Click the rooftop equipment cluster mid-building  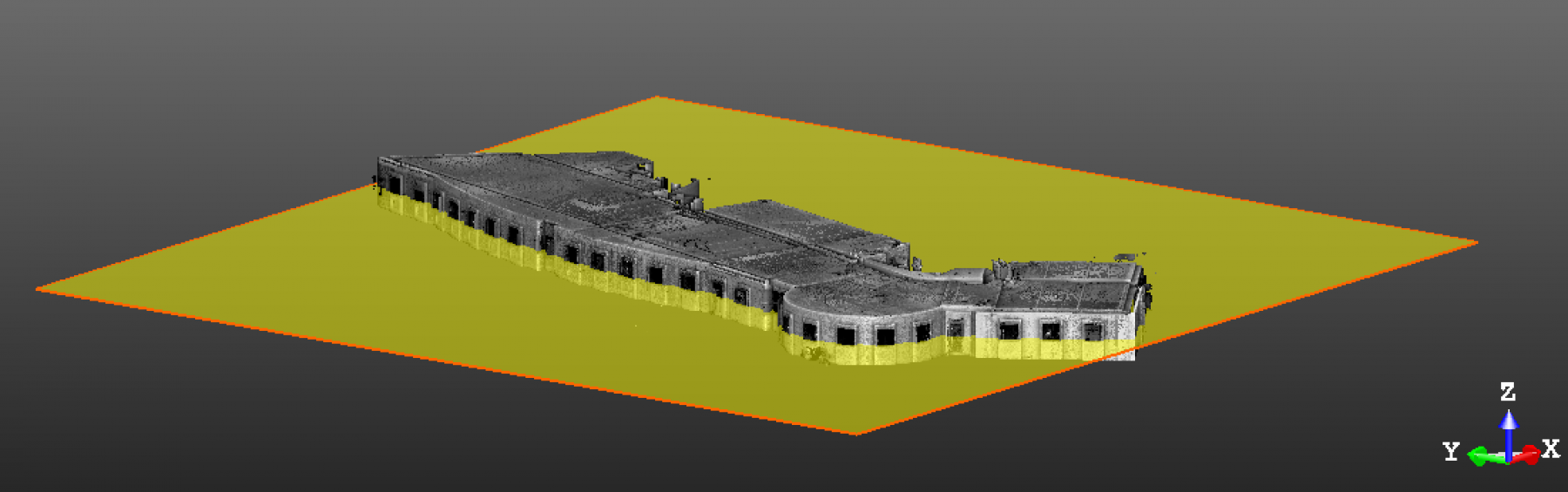tap(684, 193)
